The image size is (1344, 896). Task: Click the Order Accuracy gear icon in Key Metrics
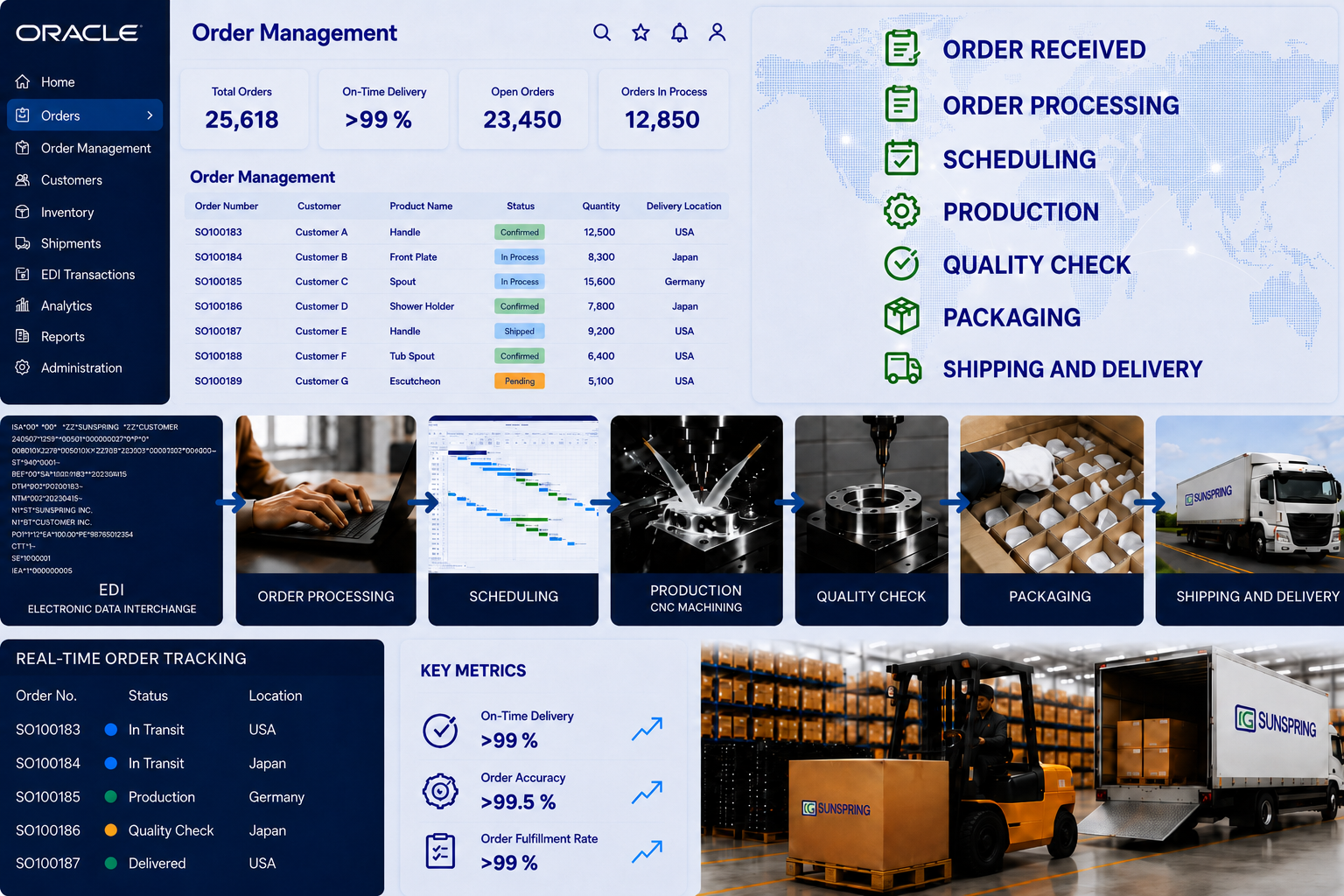440,791
